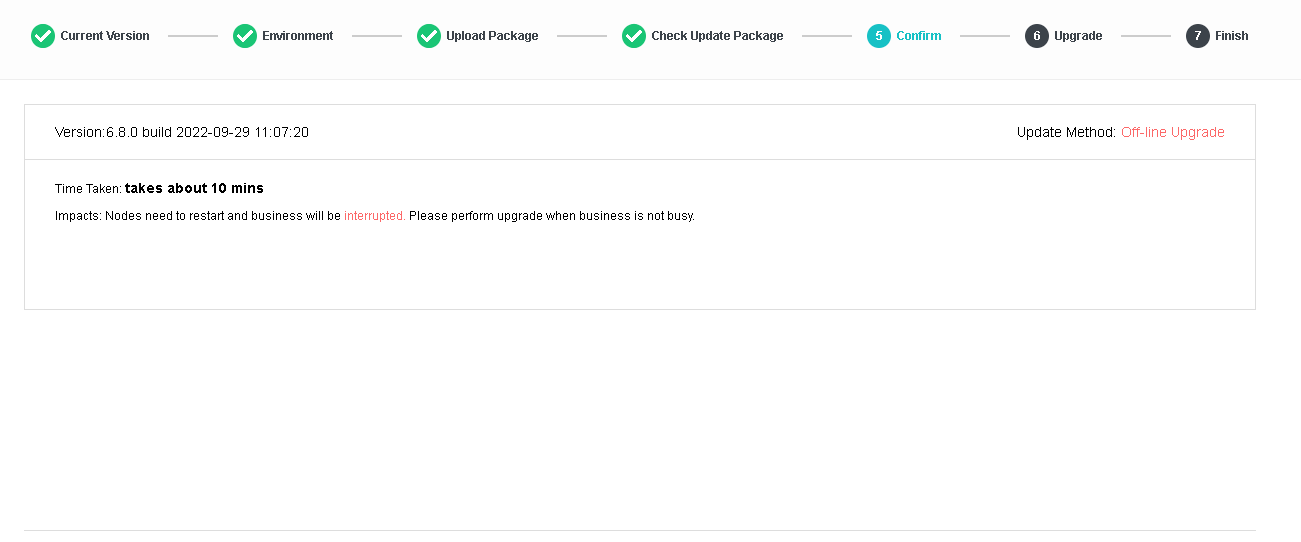Click the Update Method label
The height and width of the screenshot is (542, 1301).
[1066, 132]
